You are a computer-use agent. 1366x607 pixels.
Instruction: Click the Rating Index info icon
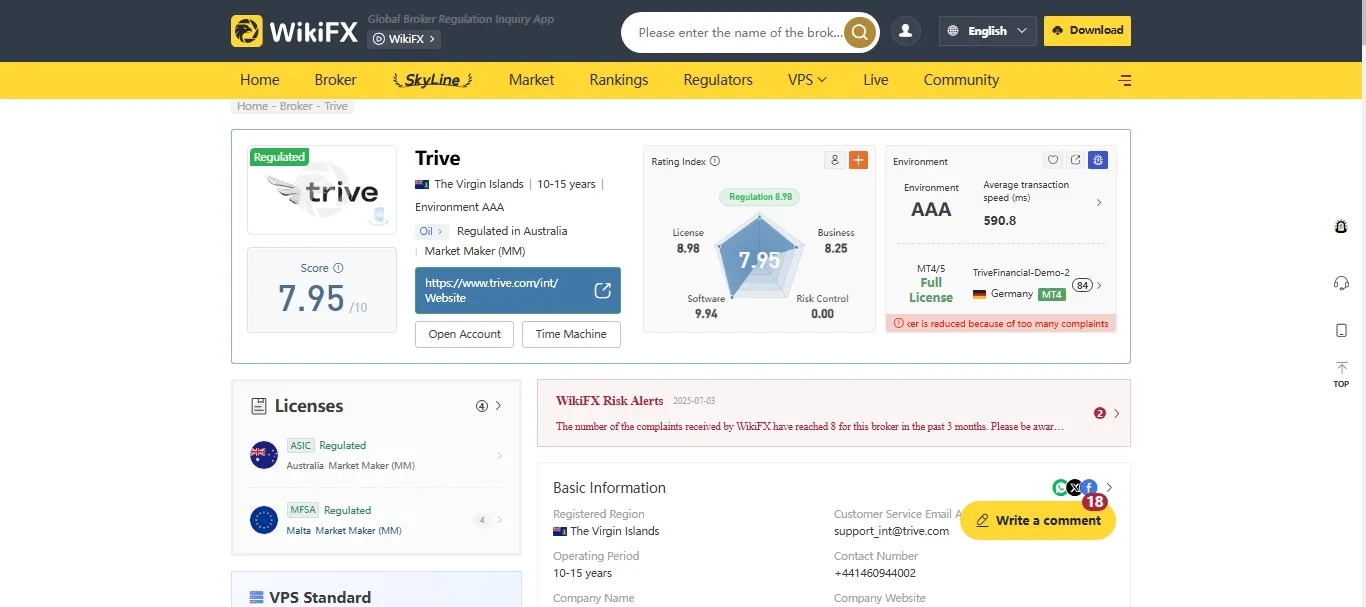[714, 161]
